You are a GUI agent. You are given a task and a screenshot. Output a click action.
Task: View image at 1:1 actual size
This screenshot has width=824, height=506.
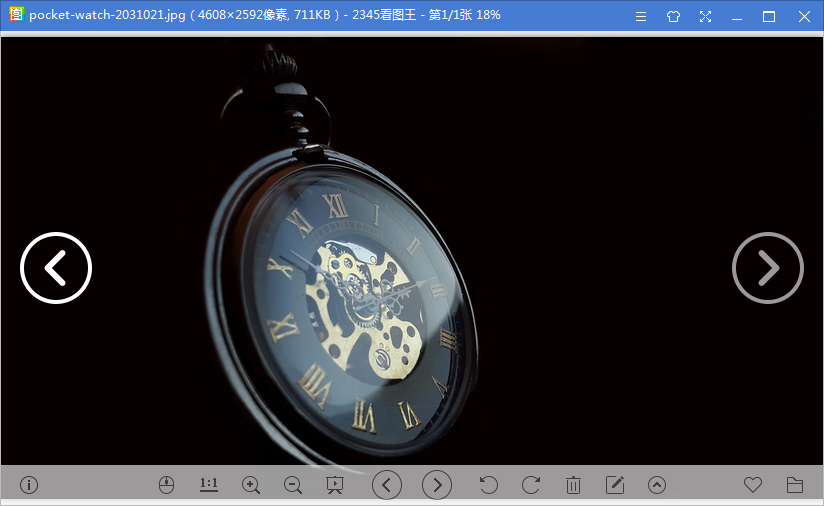tap(209, 485)
